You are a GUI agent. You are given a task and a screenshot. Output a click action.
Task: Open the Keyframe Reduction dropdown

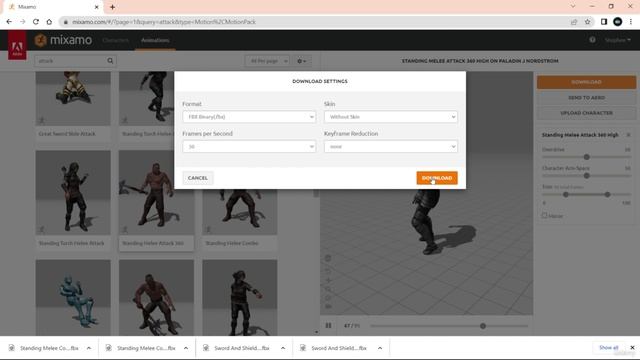391,147
